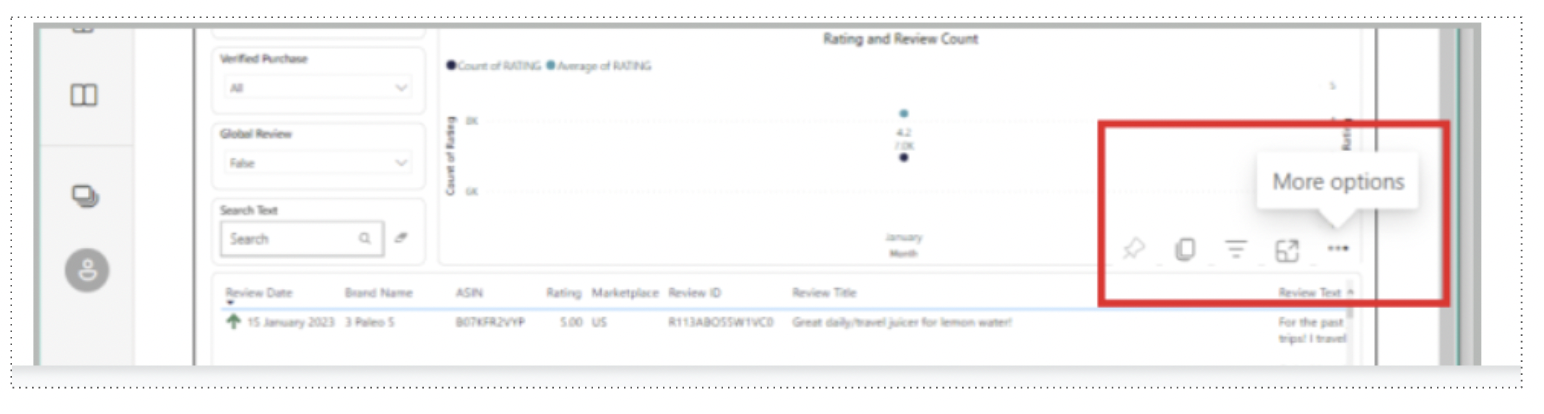Expand the Verified Purchase dropdown
This screenshot has height=414, width=1544.
pos(317,88)
